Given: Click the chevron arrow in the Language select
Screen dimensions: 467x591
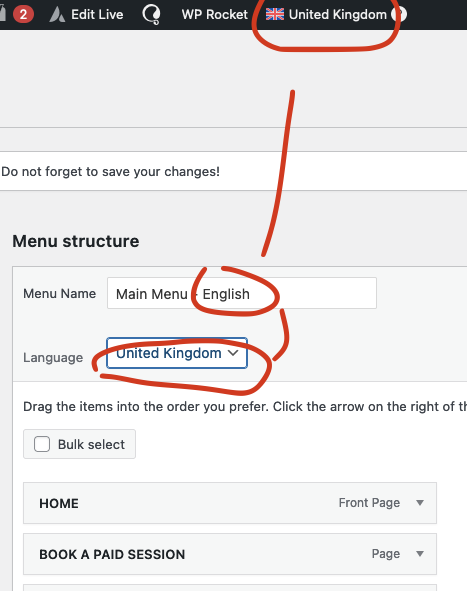Looking at the screenshot, I should [233, 353].
